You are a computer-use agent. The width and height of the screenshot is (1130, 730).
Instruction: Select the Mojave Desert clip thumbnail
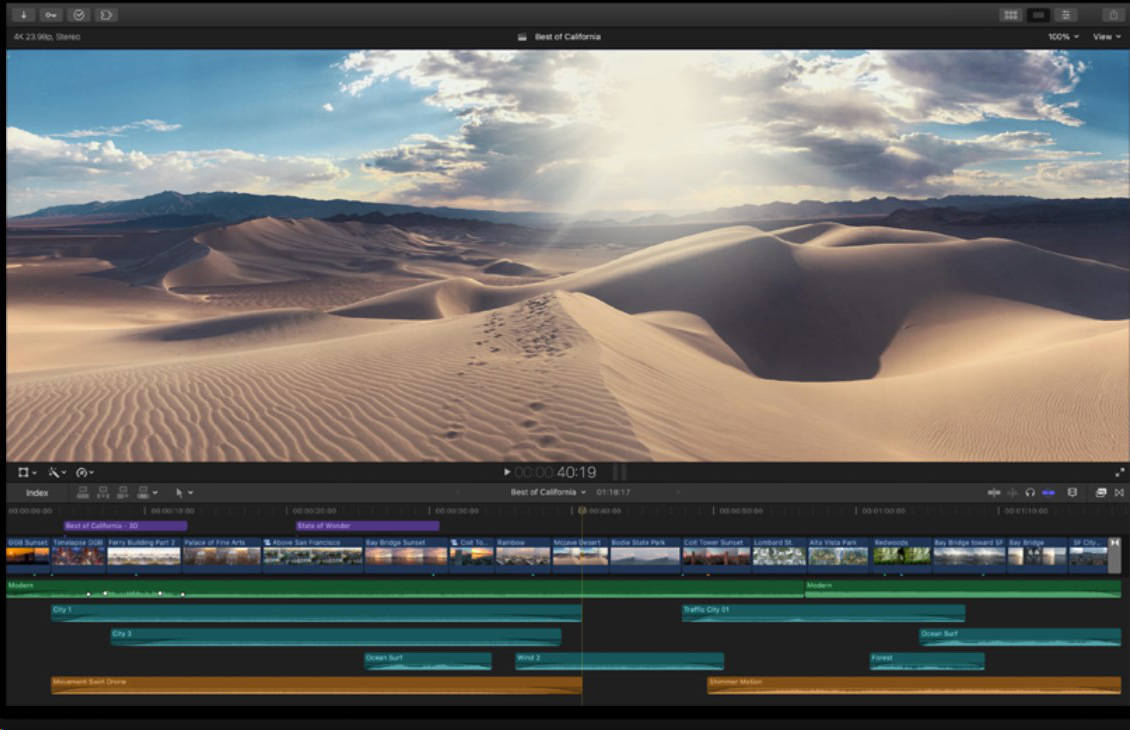580,555
